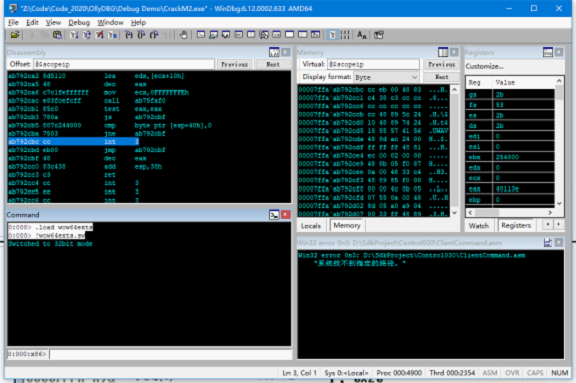The height and width of the screenshot is (383, 576).
Task: Click the Open Source File toolbar icon
Action: point(15,35)
